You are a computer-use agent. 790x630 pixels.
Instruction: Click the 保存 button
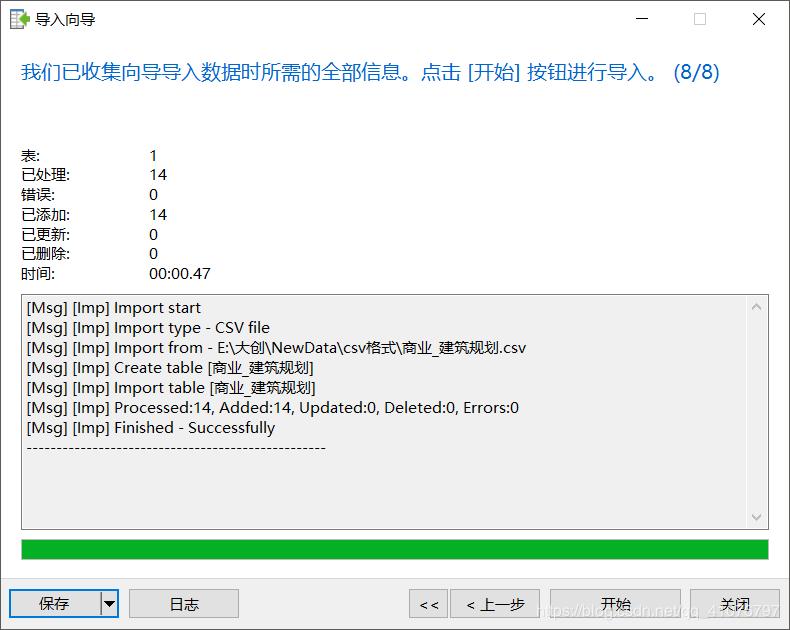54,604
